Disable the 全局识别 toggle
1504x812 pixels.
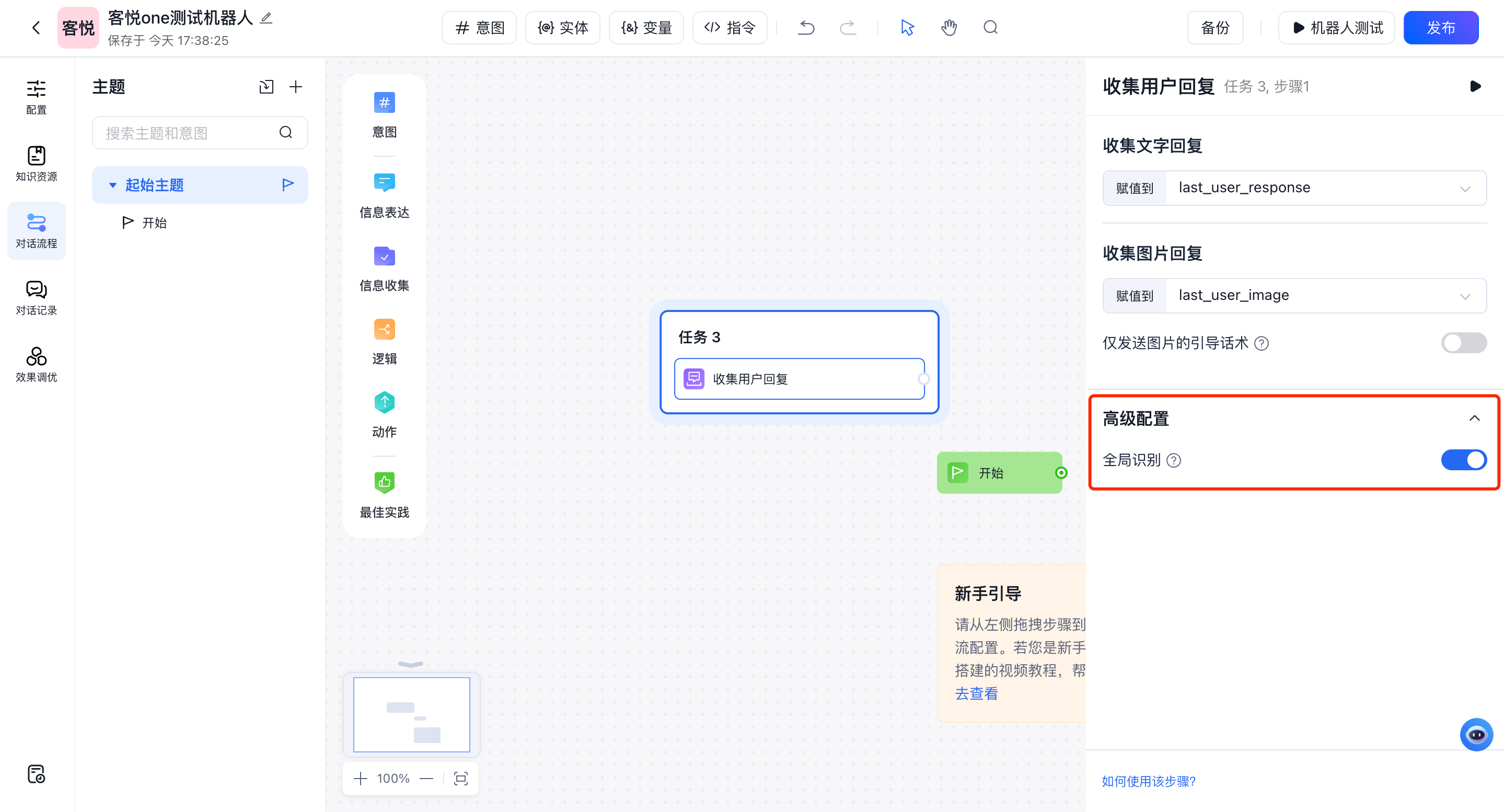1463,460
